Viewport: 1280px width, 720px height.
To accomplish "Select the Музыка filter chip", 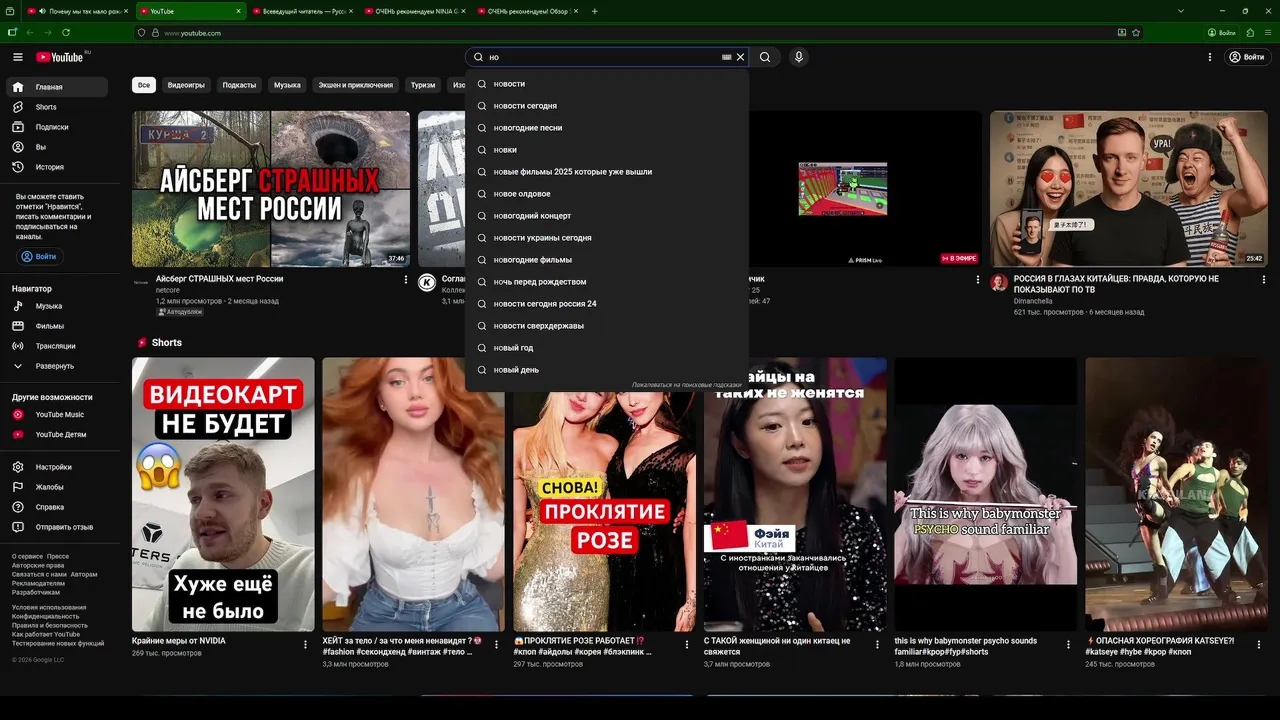I will pos(287,85).
